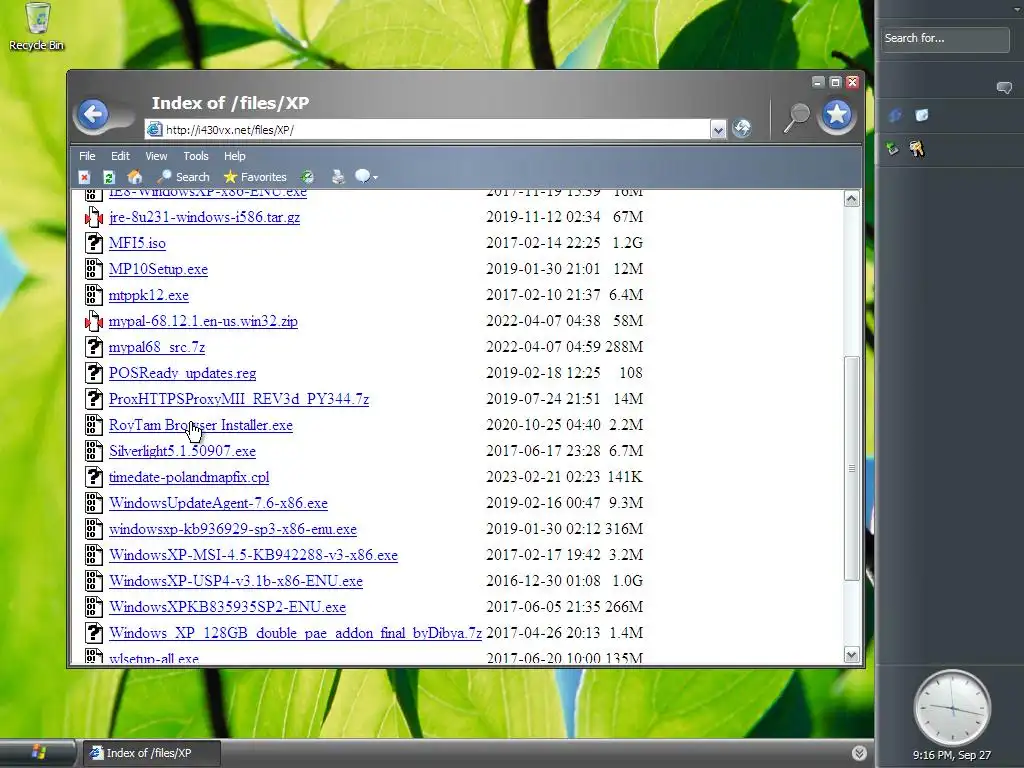Viewport: 1024px width, 768px height.
Task: Open History toolbar icon
Action: tap(307, 177)
